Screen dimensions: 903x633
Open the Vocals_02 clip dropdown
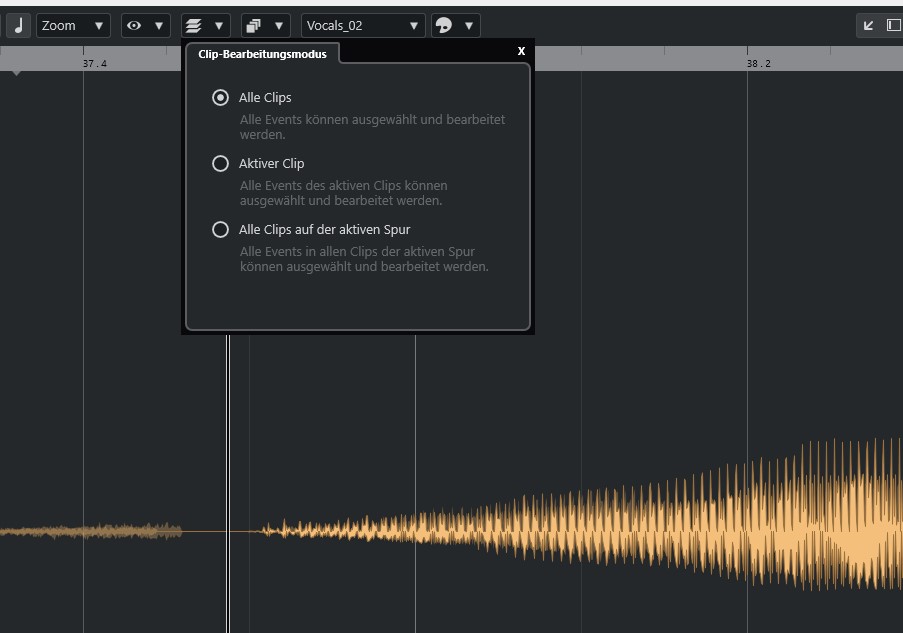362,26
